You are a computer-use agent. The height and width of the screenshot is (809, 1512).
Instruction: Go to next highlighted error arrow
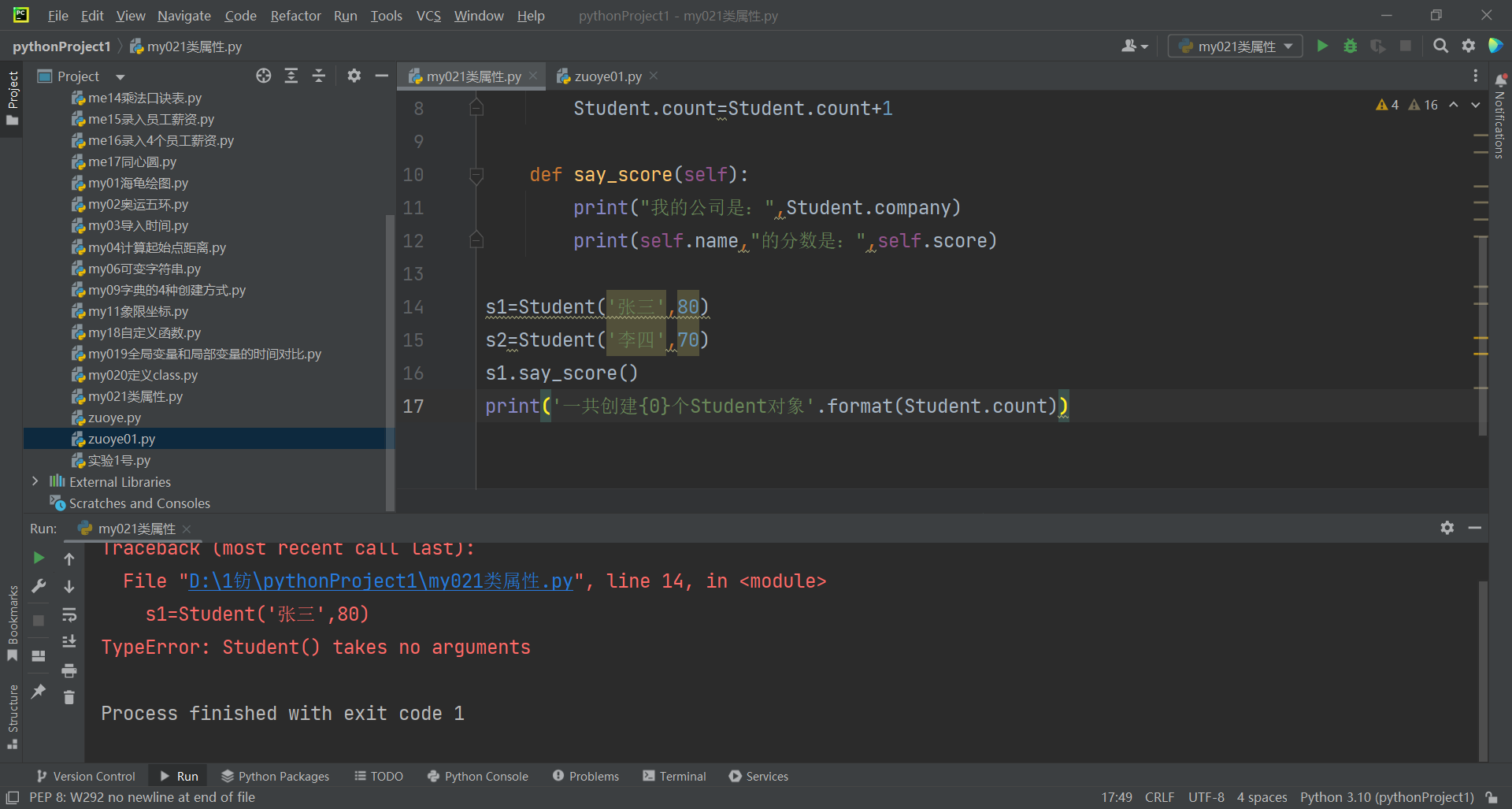(x=1476, y=105)
